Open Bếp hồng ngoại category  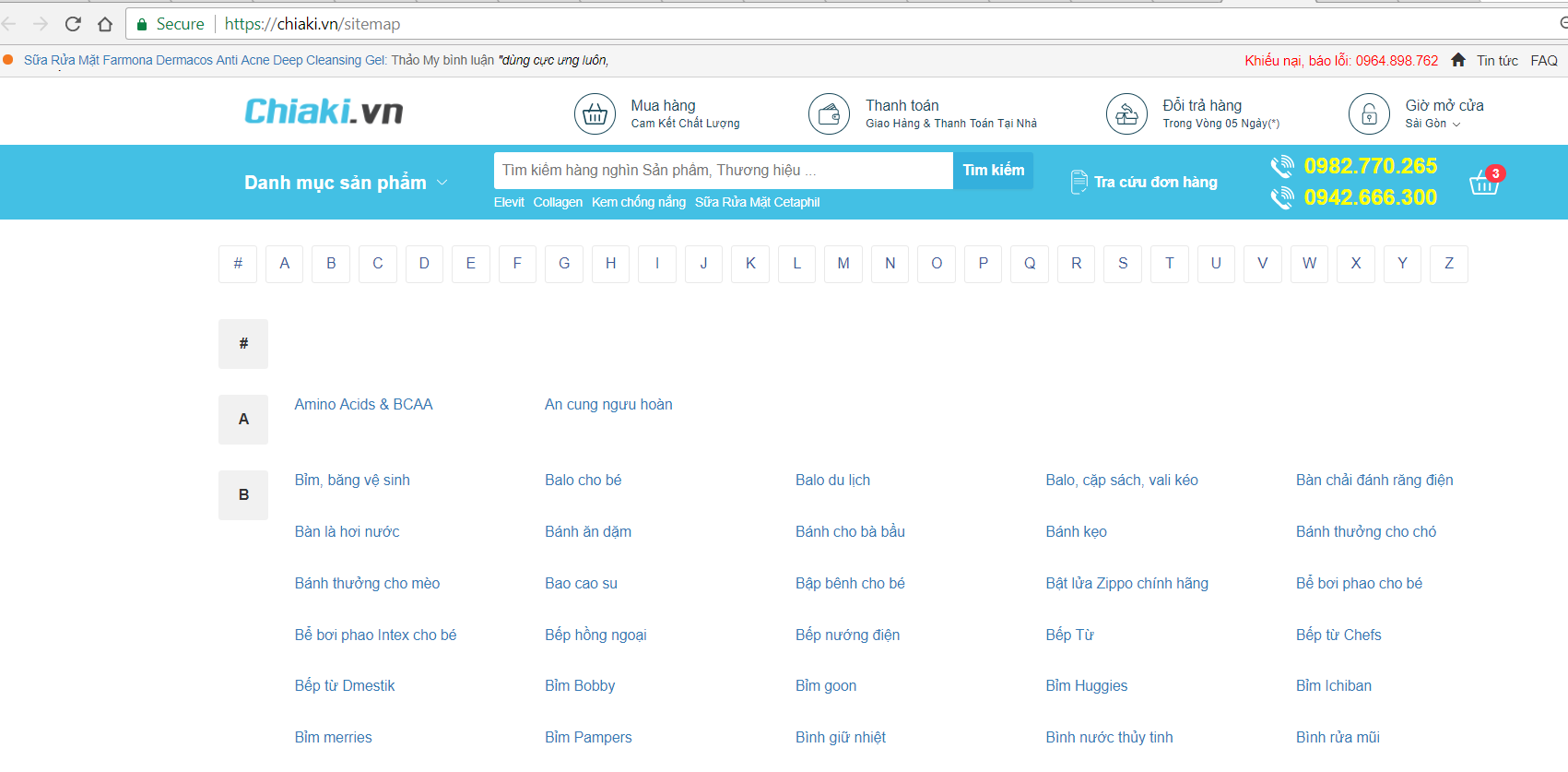coord(595,635)
